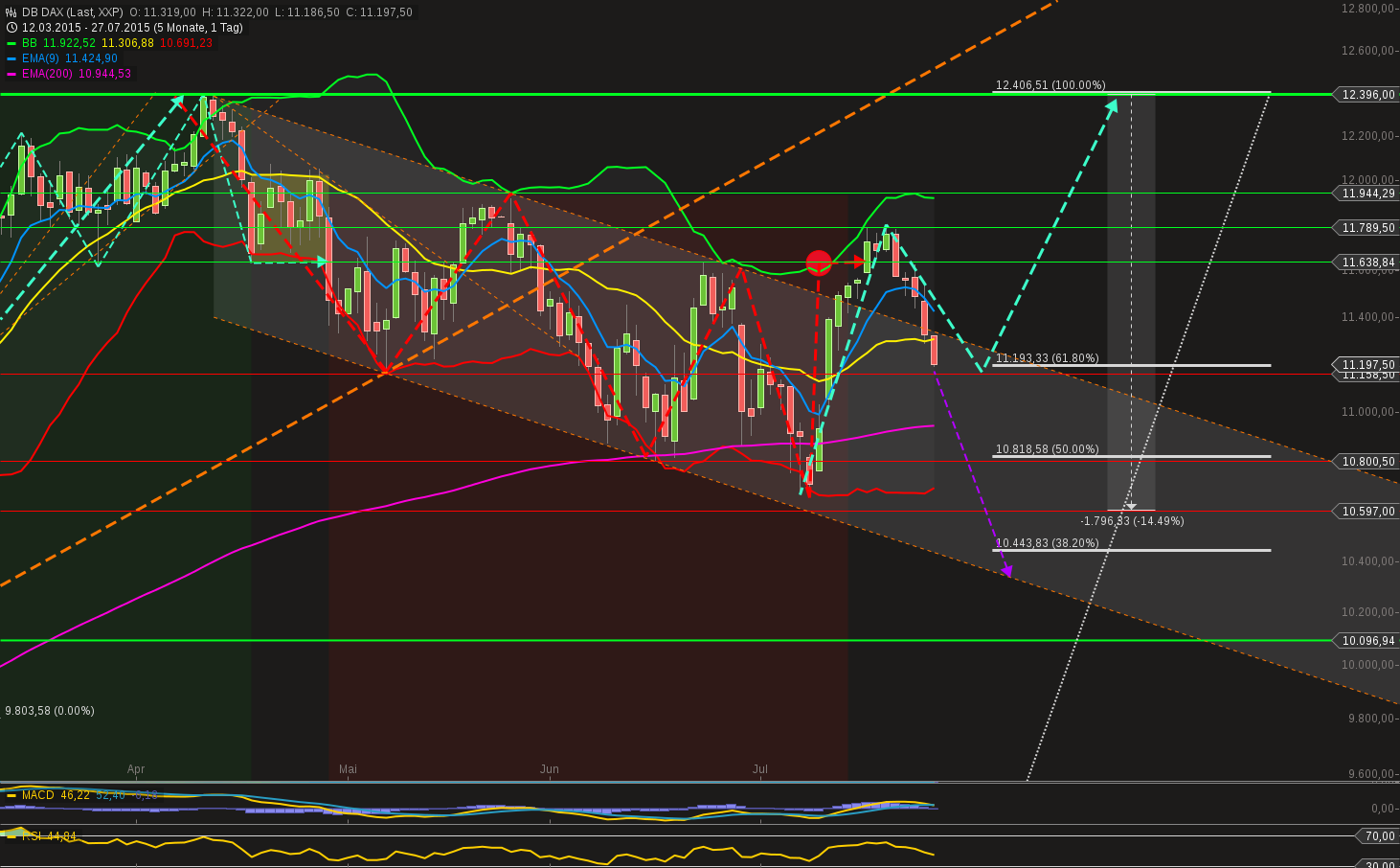This screenshot has height=868, width=1400.
Task: Click the BB upper band value 11.922,52
Action: coord(69,43)
